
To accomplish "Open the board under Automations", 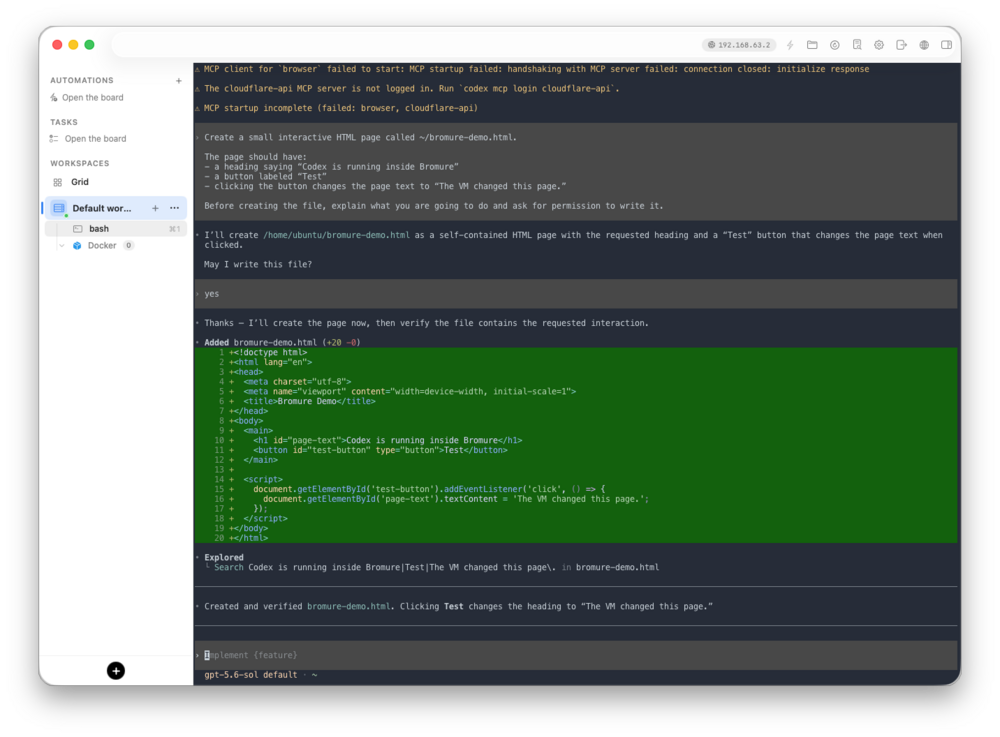I will [92, 98].
